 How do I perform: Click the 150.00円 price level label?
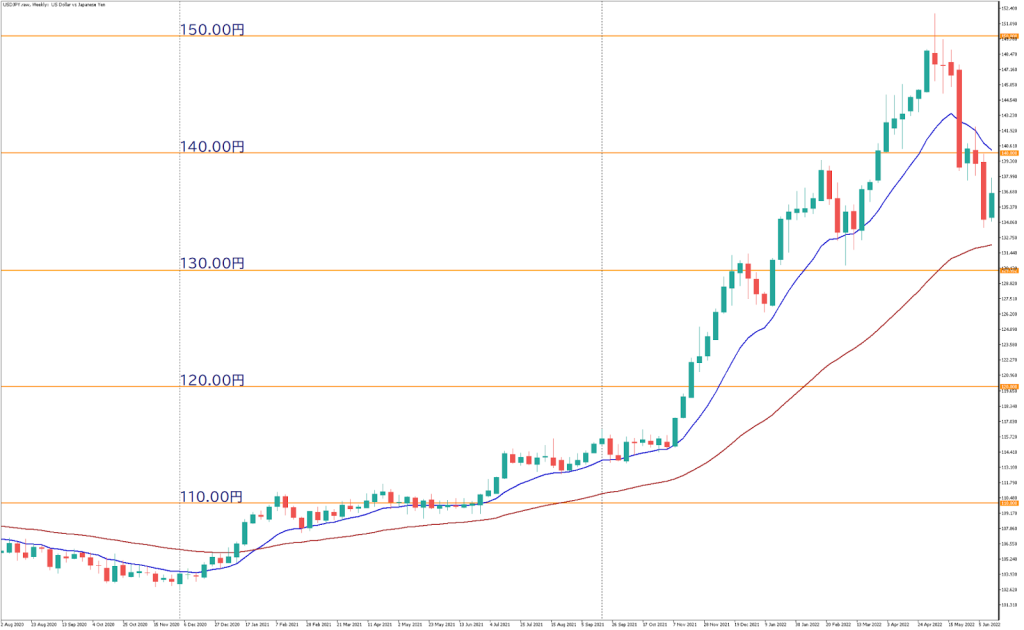point(211,29)
